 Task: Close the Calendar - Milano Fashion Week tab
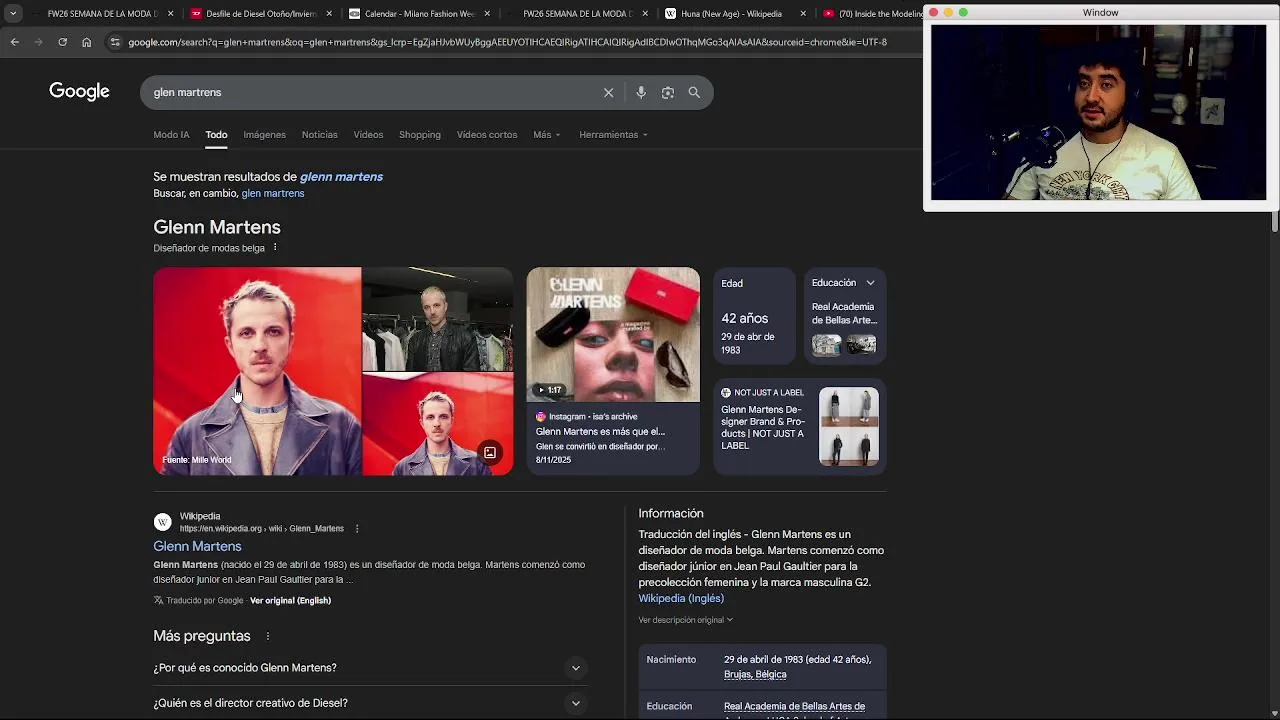coord(487,14)
